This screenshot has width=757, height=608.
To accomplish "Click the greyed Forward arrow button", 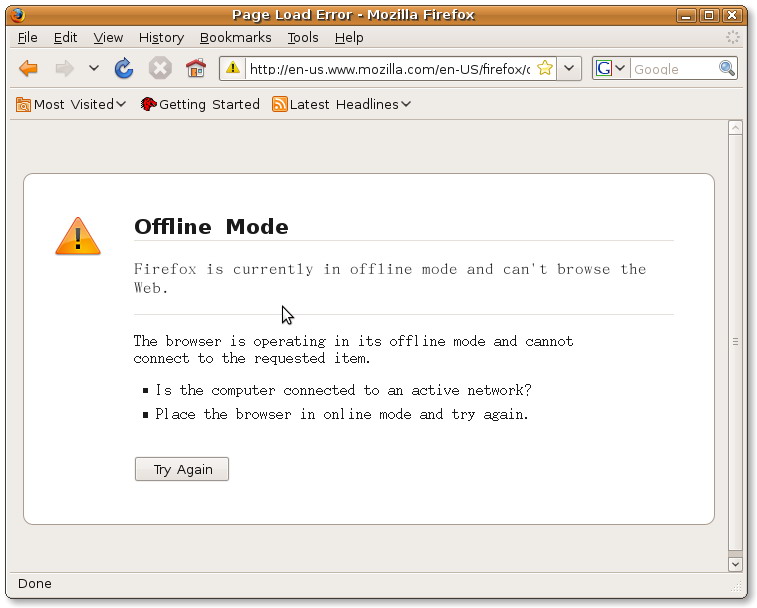I will [64, 68].
